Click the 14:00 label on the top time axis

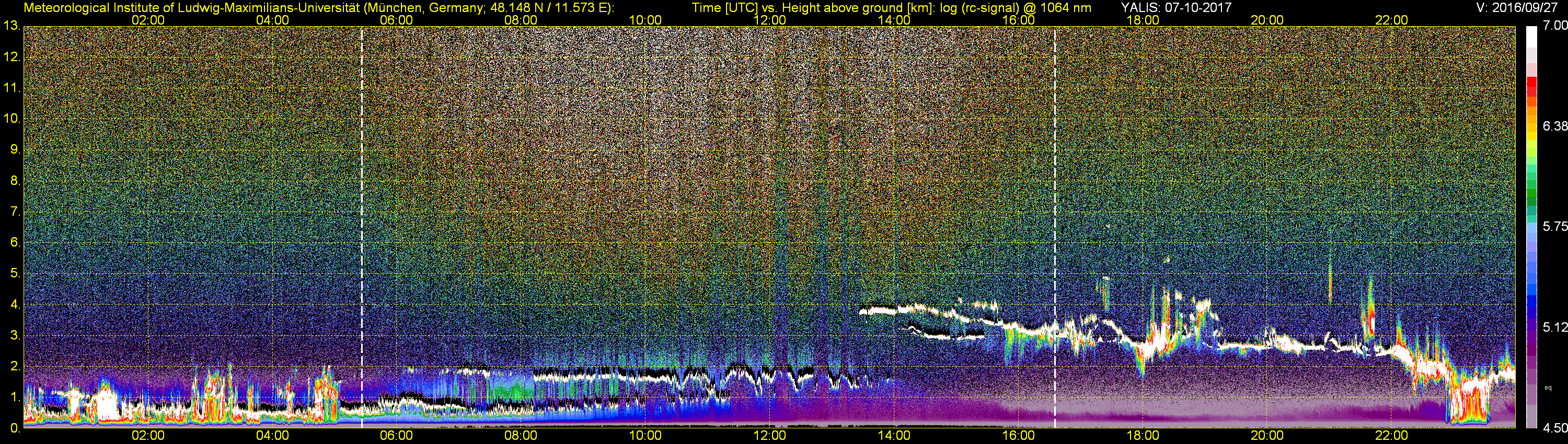894,20
